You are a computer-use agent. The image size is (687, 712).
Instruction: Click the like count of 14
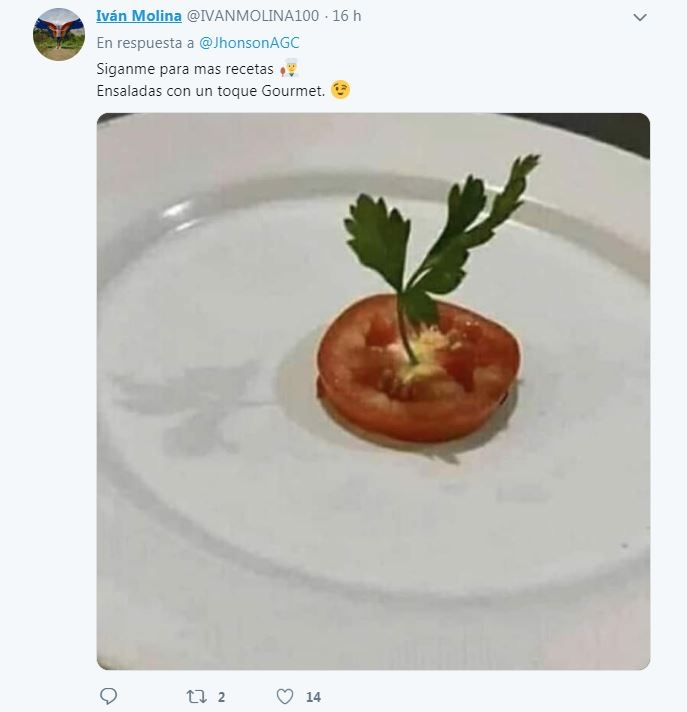pos(313,696)
